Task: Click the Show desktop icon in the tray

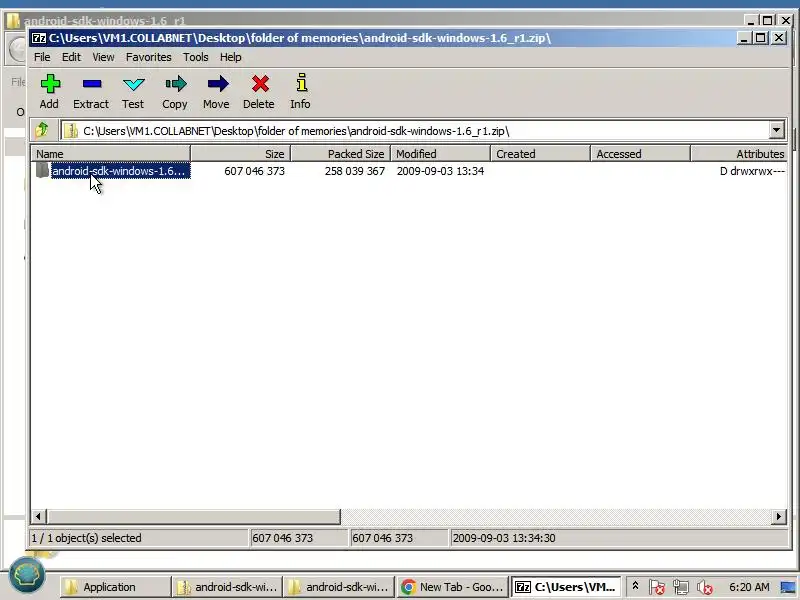Action: click(x=788, y=587)
